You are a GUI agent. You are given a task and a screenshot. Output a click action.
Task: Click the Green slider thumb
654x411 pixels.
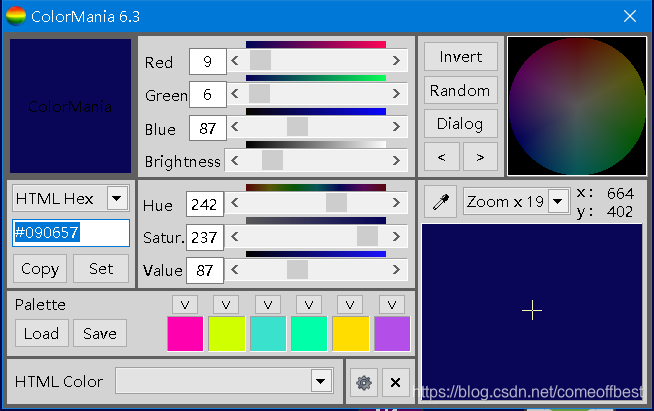pos(259,93)
